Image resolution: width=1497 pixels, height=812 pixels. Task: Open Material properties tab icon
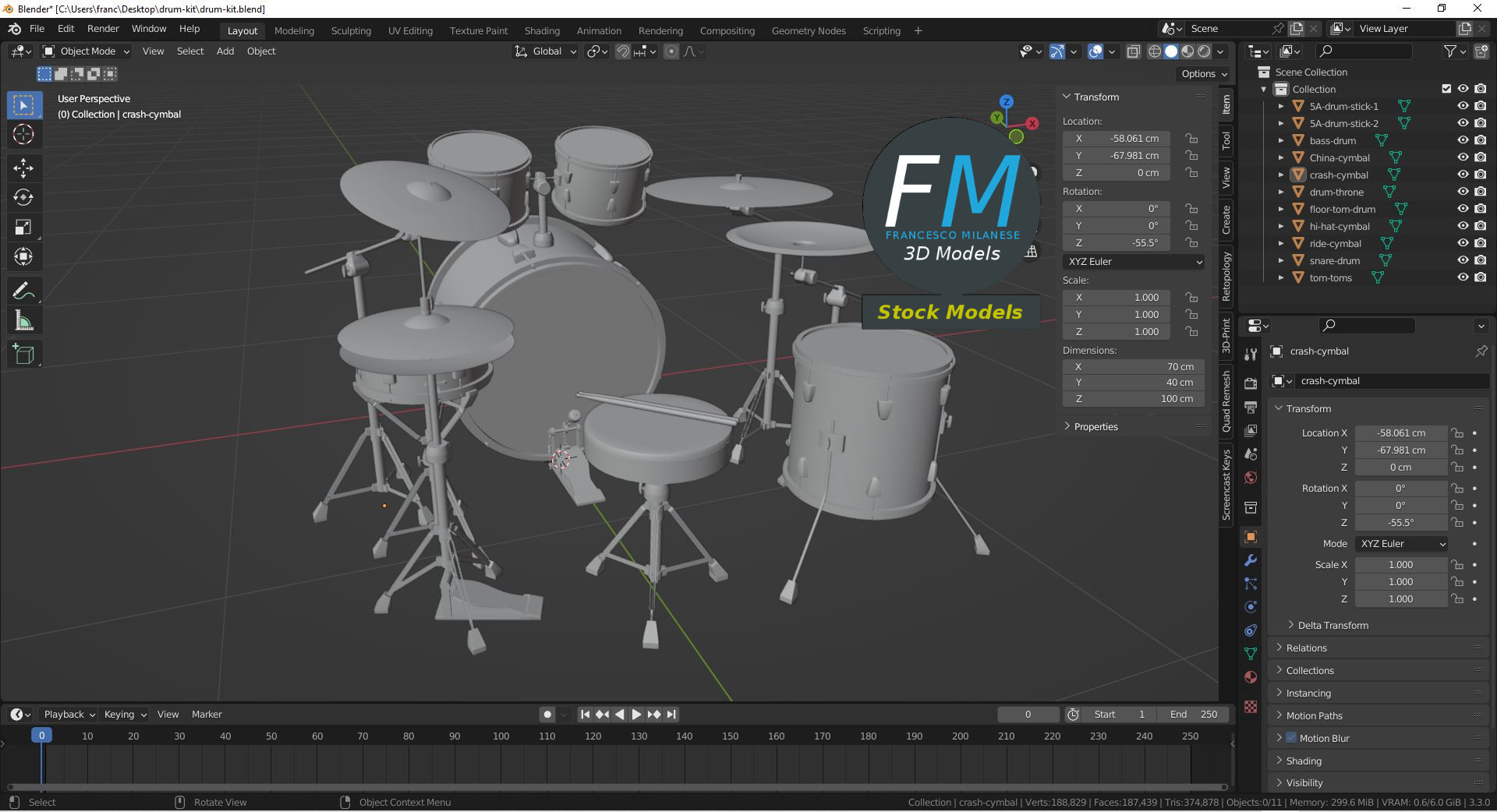(x=1251, y=677)
